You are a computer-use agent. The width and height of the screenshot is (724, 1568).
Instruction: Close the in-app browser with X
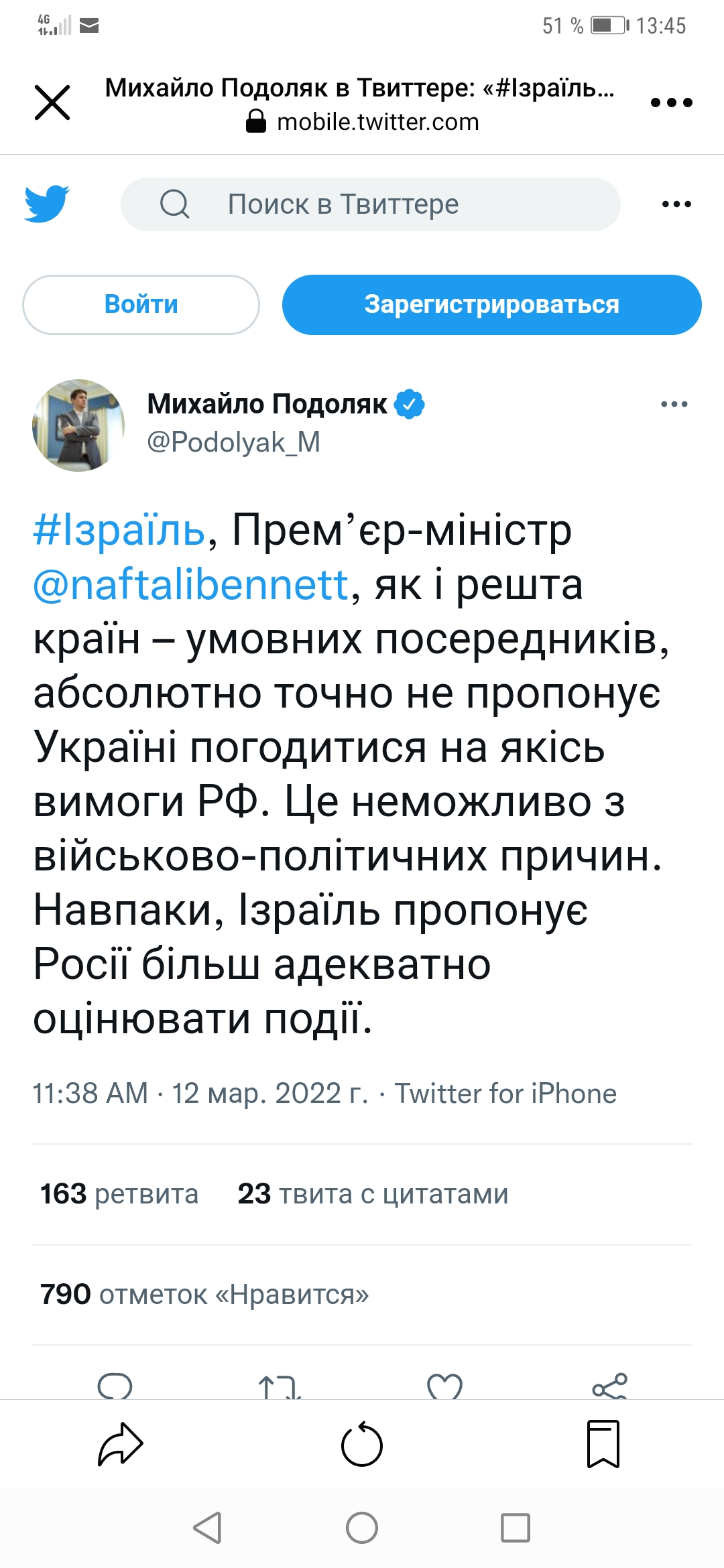(x=52, y=103)
